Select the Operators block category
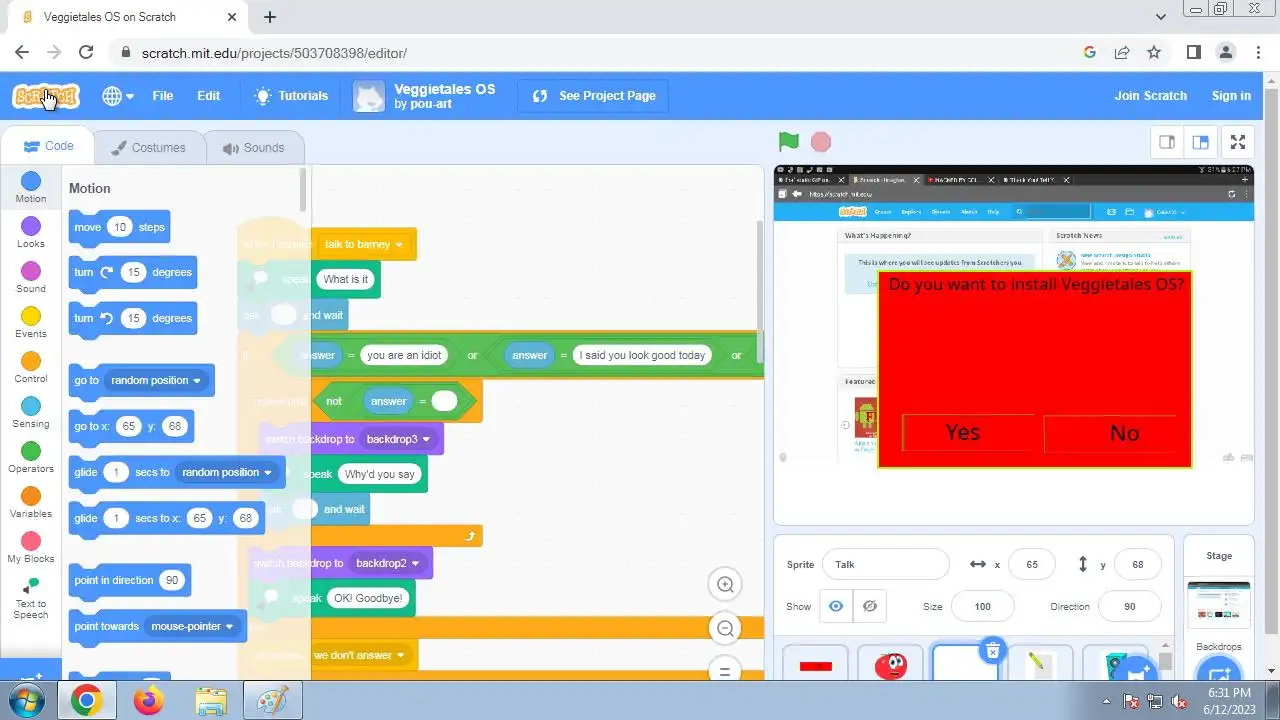Viewport: 1280px width, 720px height. (31, 457)
